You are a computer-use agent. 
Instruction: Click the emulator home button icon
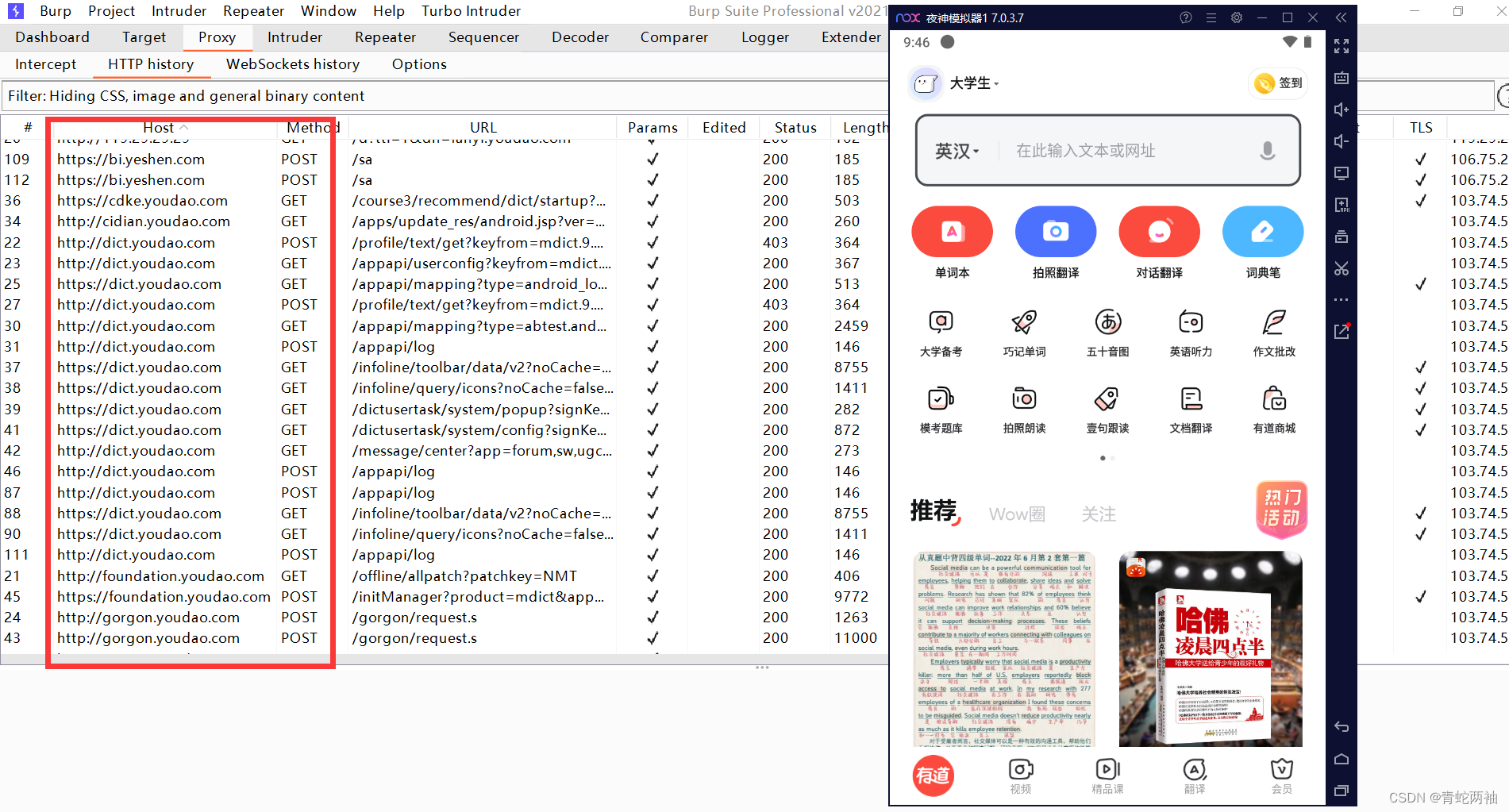coord(1342,759)
